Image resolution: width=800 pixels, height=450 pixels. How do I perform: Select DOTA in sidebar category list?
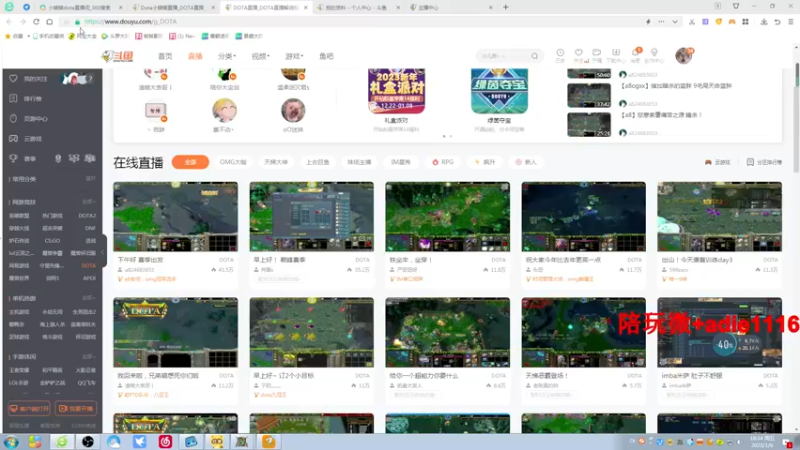[89, 266]
